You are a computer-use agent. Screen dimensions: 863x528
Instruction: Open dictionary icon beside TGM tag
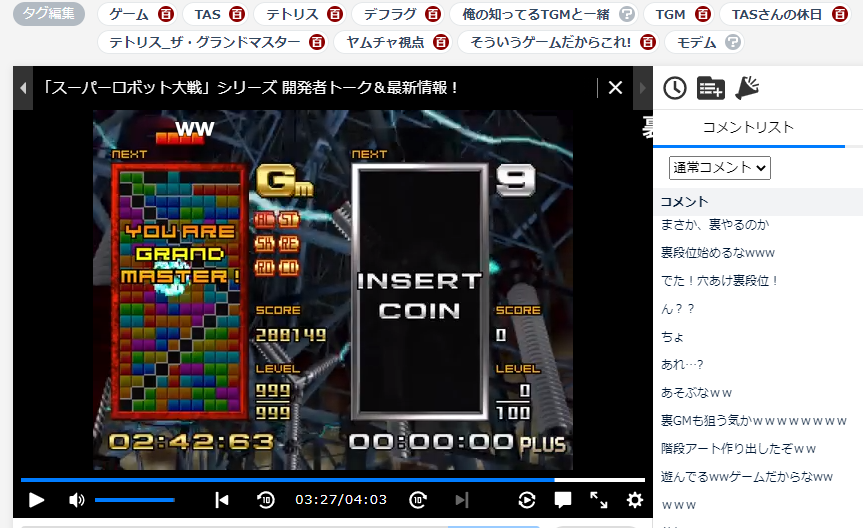pos(703,14)
